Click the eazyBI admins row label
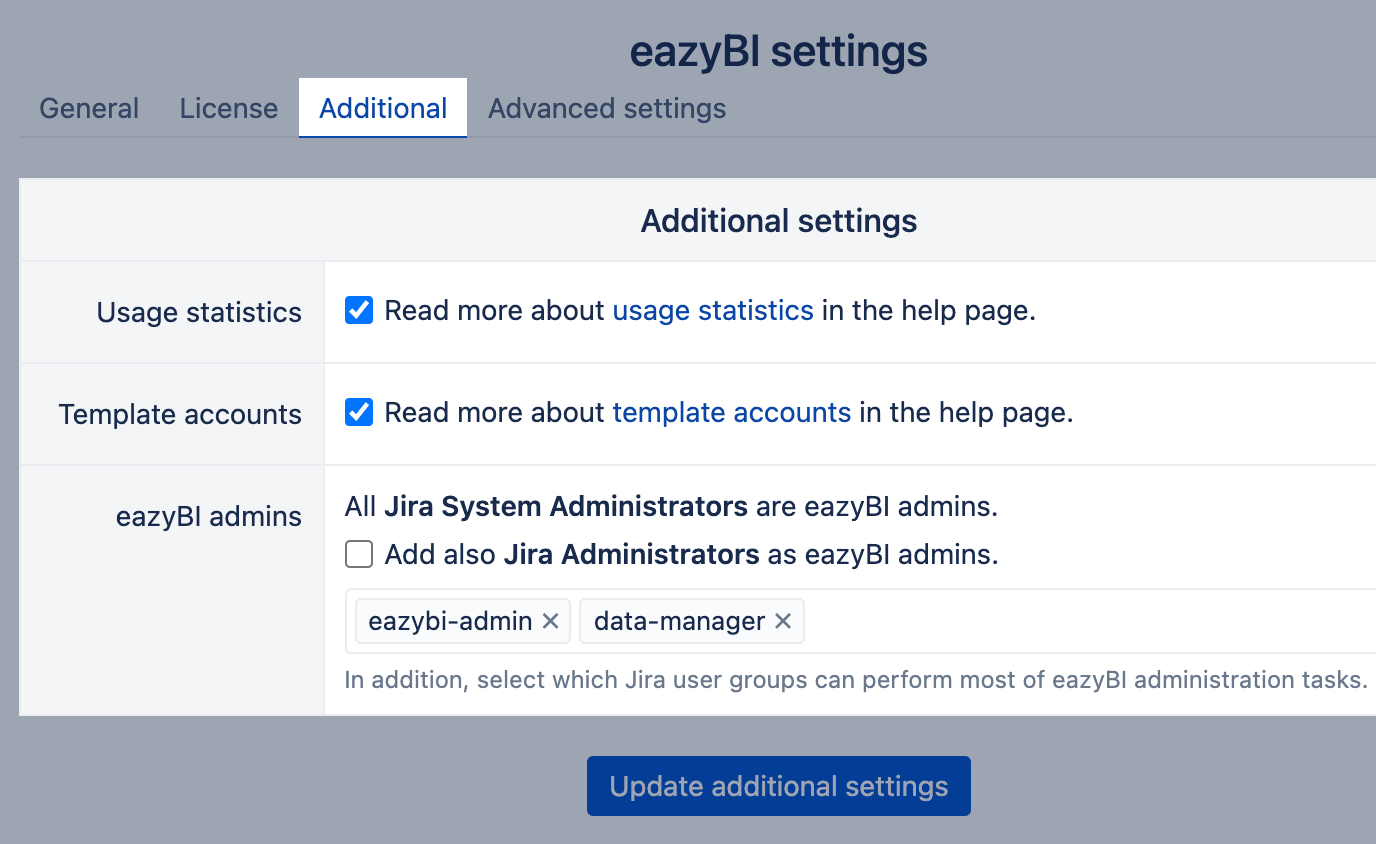The width and height of the screenshot is (1376, 844). 208,517
